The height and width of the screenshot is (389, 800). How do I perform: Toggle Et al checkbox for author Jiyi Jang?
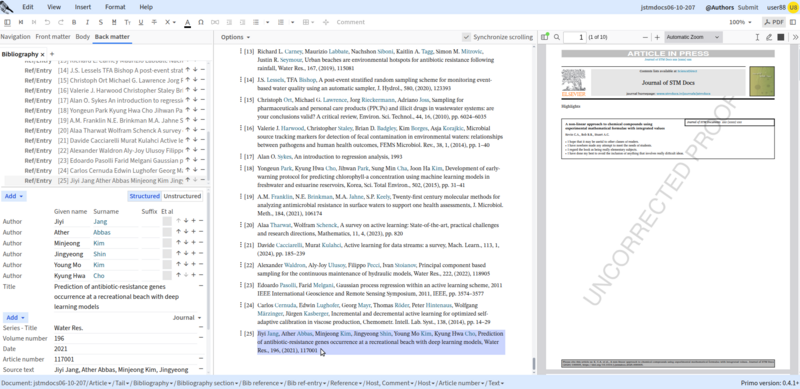(x=167, y=221)
